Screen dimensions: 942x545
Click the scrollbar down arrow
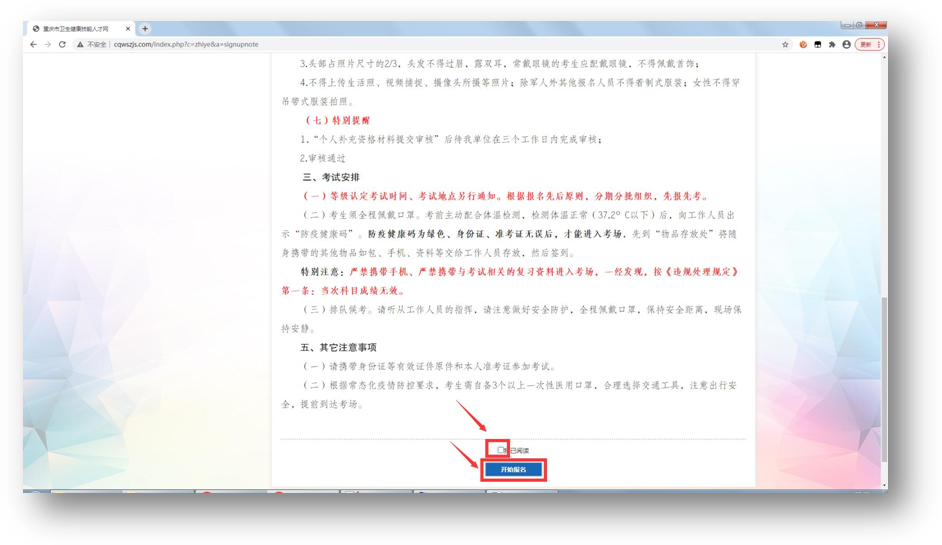pos(883,485)
